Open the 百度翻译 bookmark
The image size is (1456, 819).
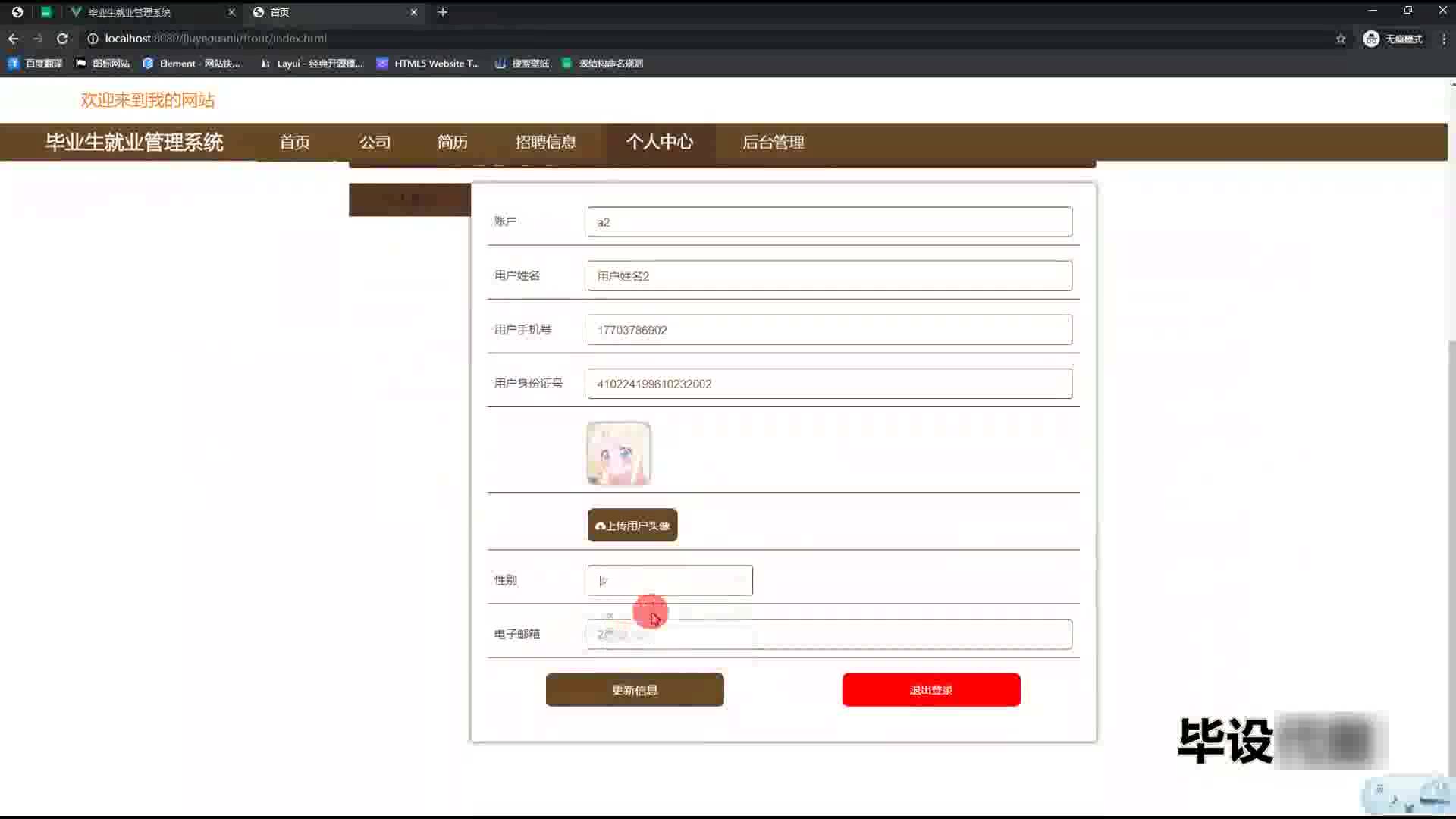coord(35,64)
